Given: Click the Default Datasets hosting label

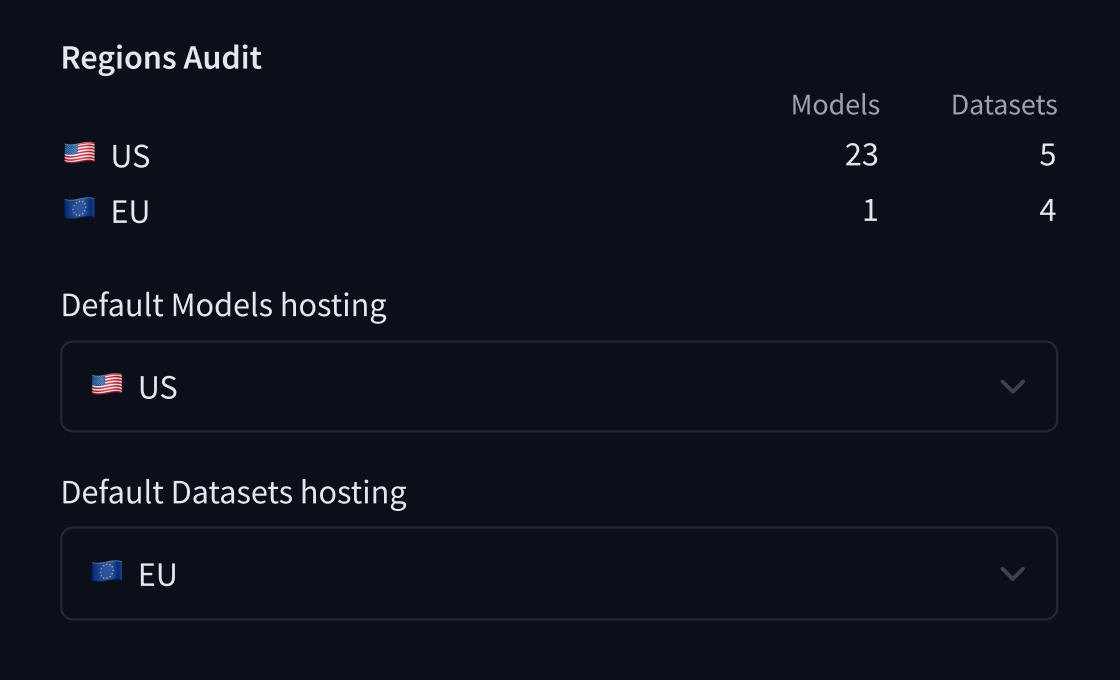Looking at the screenshot, I should click(234, 492).
